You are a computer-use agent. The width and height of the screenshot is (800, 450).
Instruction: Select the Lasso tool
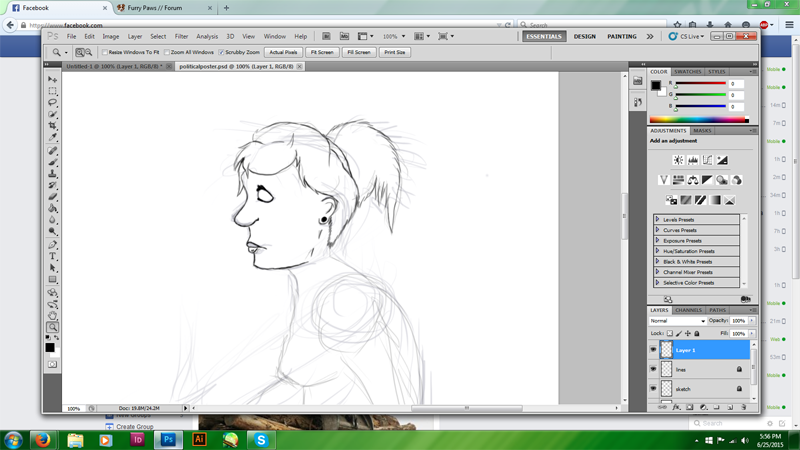pos(53,103)
